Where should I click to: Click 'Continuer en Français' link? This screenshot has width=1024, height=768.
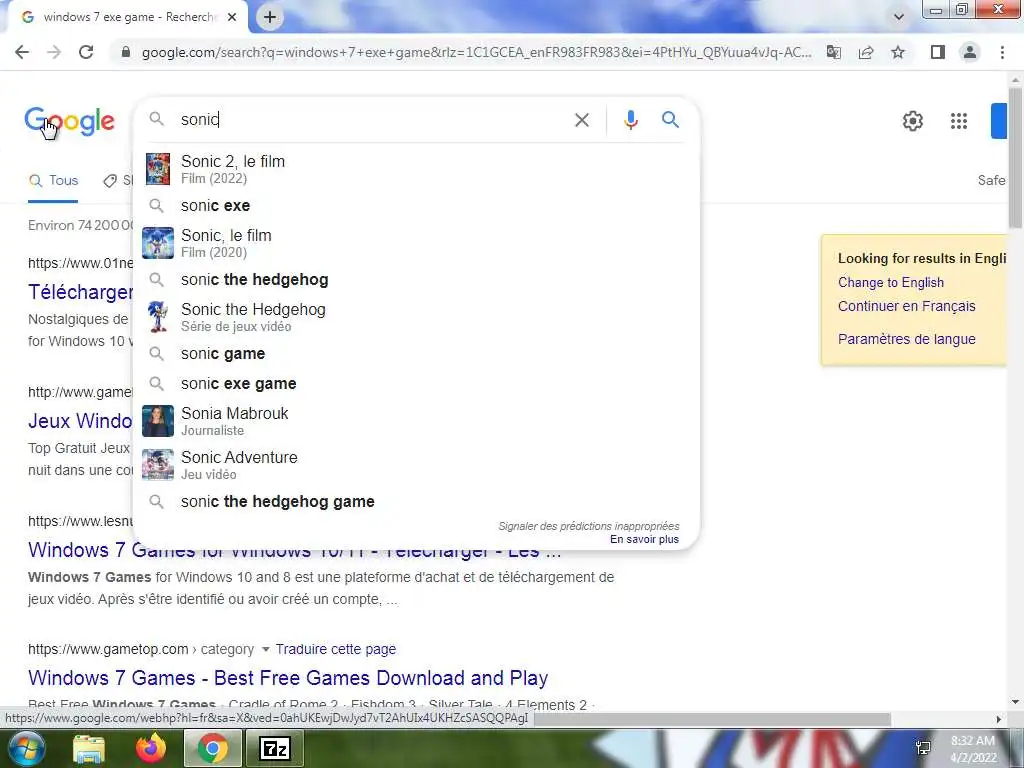[x=906, y=306]
